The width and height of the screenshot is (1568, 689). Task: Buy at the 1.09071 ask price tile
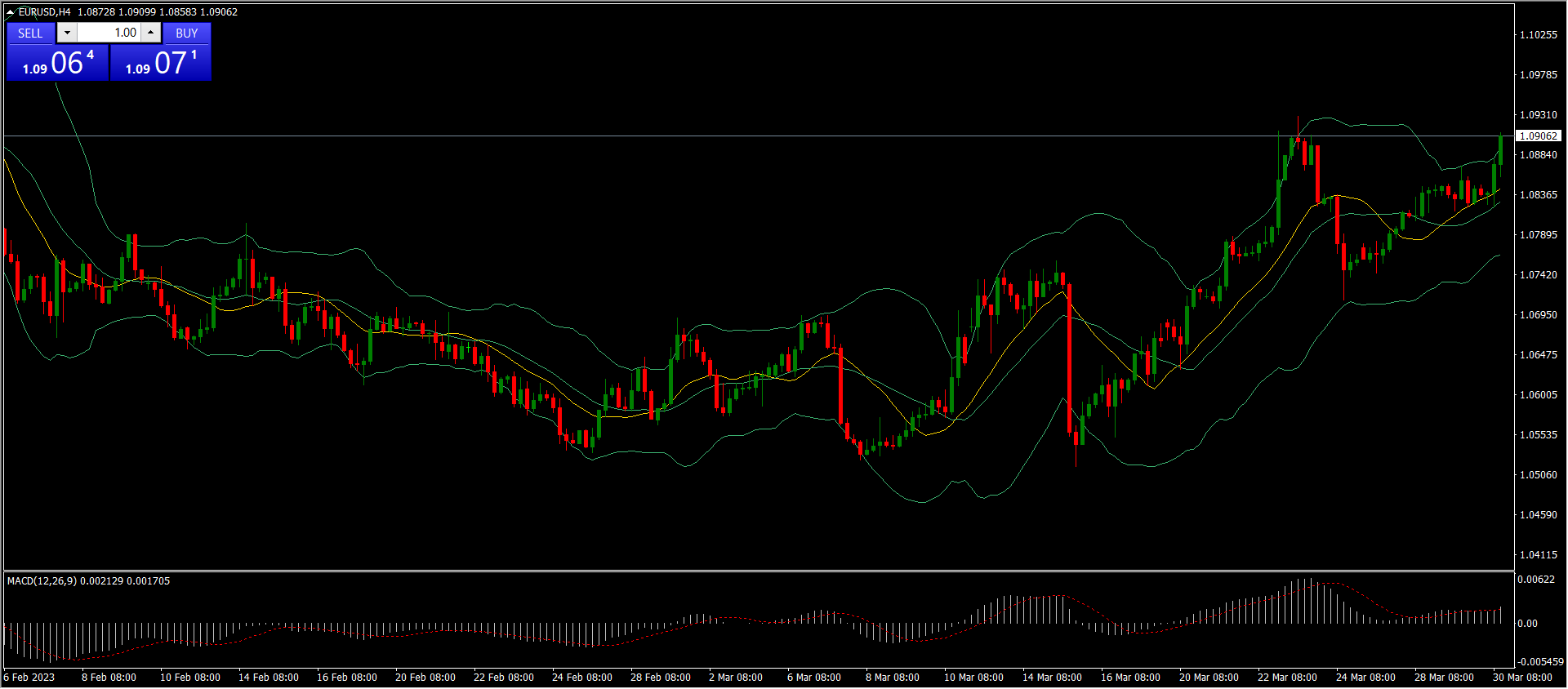(161, 63)
